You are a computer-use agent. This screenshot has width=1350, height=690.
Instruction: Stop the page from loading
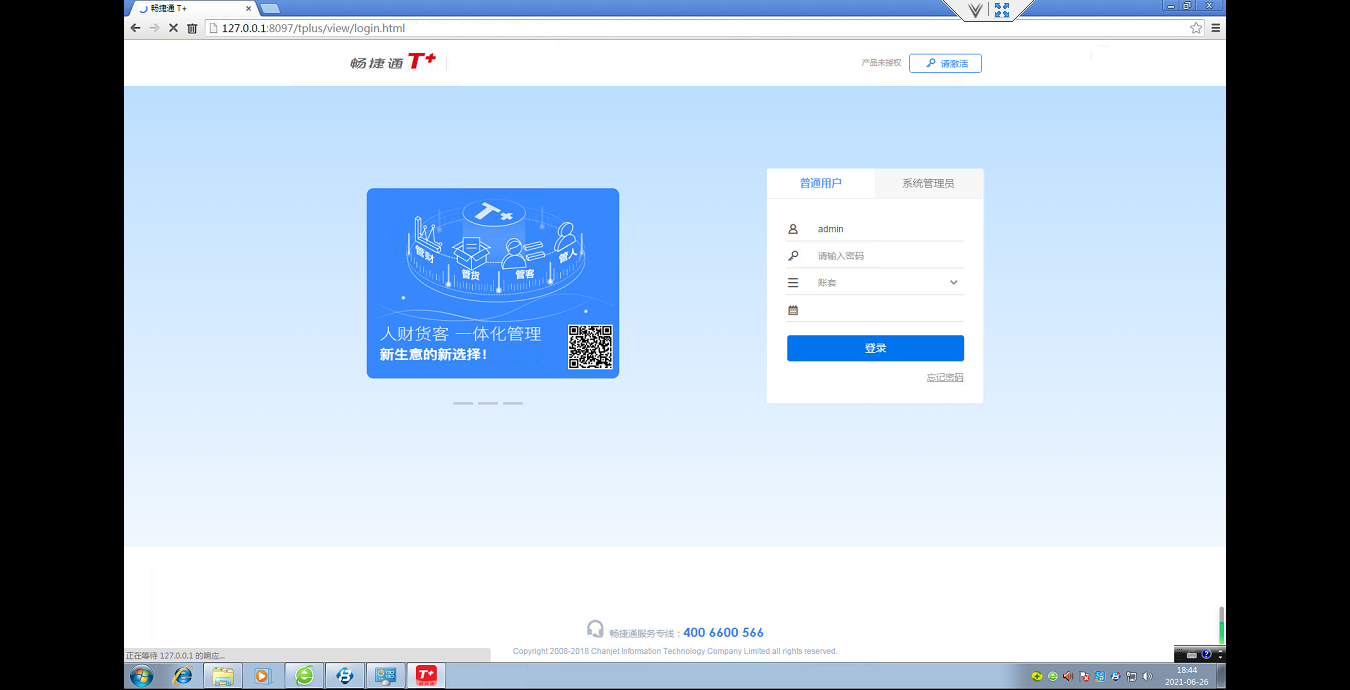tap(173, 28)
